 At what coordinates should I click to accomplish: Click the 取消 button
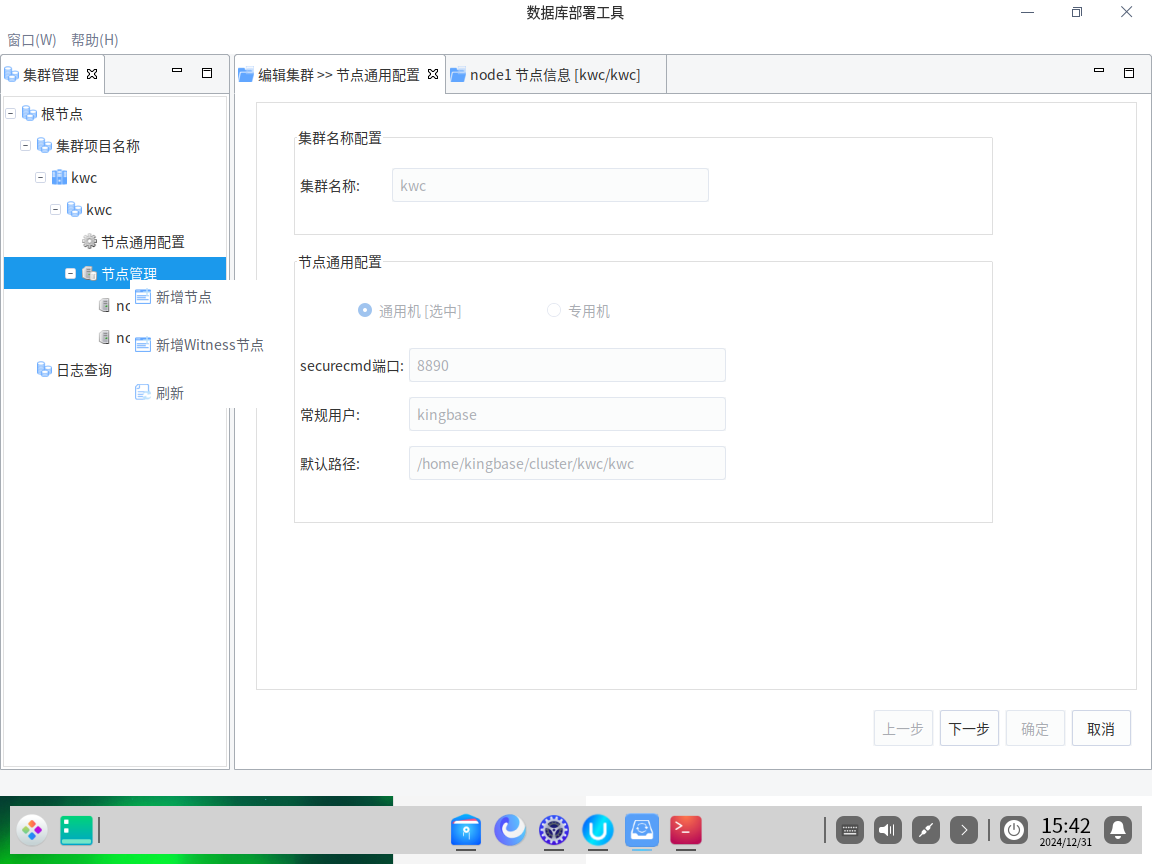tap(1101, 729)
